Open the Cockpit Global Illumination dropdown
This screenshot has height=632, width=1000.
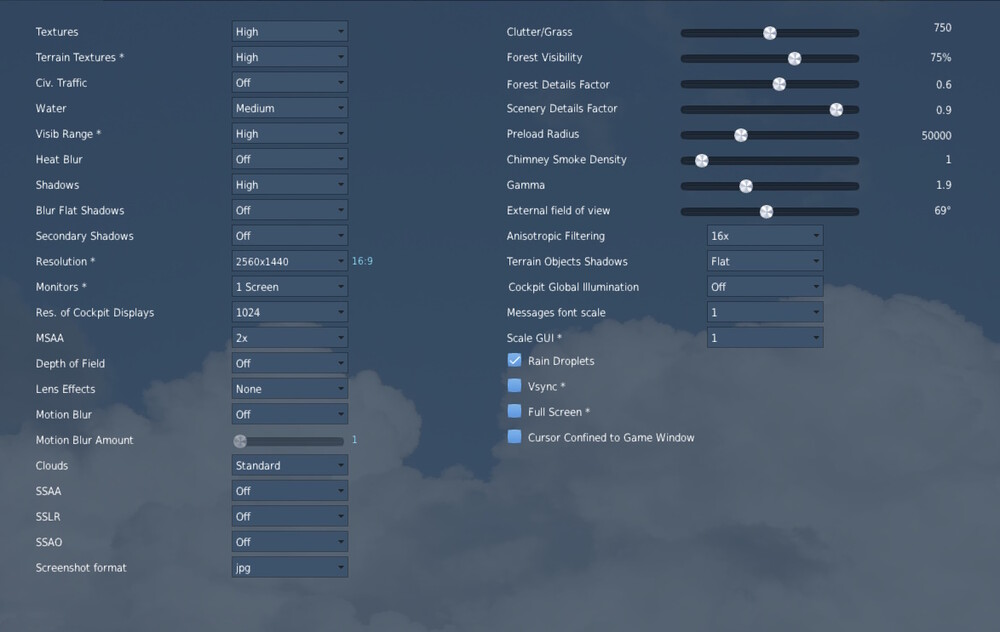764,287
